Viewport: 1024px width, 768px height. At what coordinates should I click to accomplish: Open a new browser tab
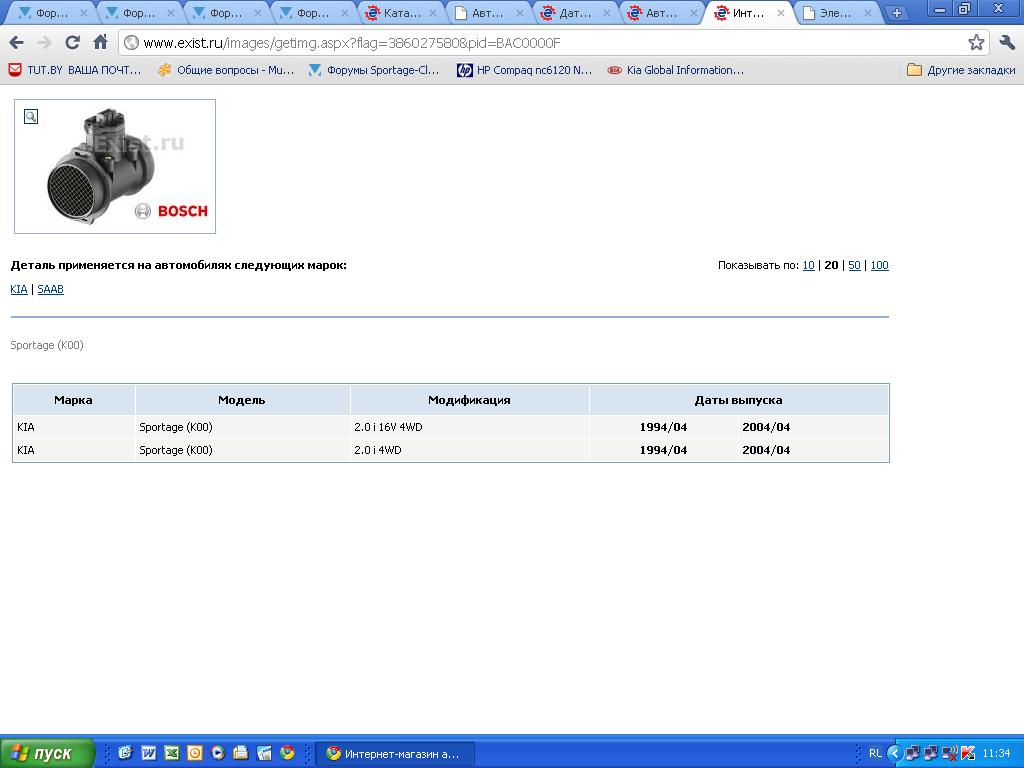click(896, 13)
